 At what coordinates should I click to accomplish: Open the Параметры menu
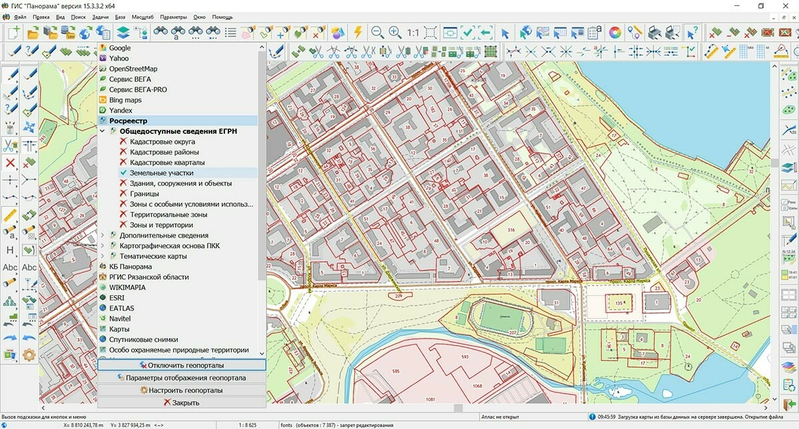(x=172, y=17)
